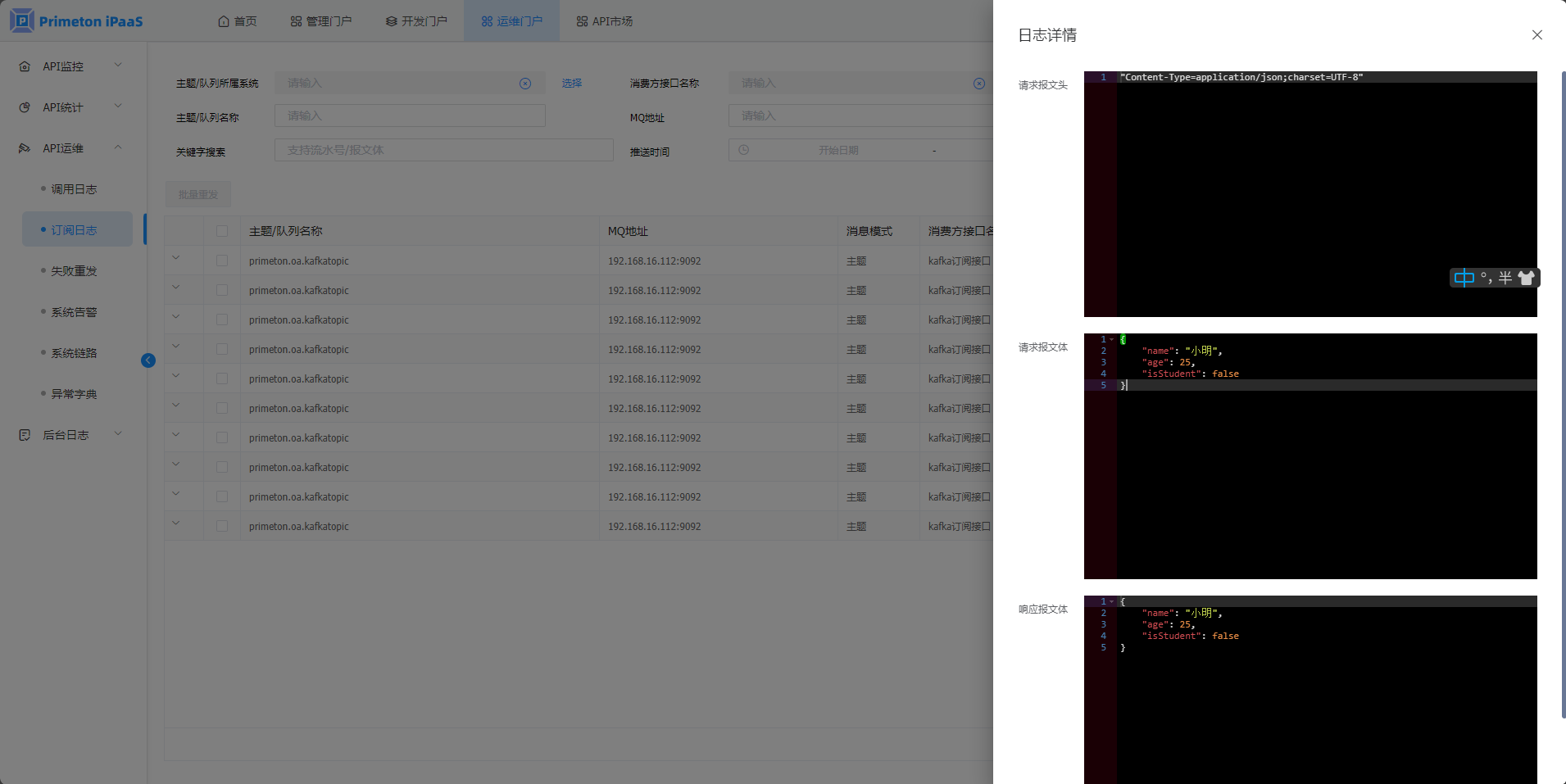This screenshot has width=1566, height=784.
Task: Select 调用日志 in the sidebar menu
Action: 74,189
